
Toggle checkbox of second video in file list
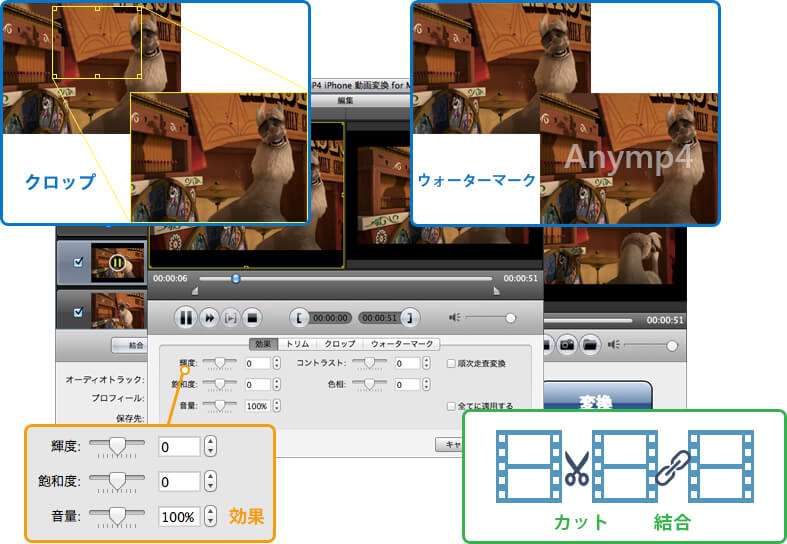[x=78, y=312]
